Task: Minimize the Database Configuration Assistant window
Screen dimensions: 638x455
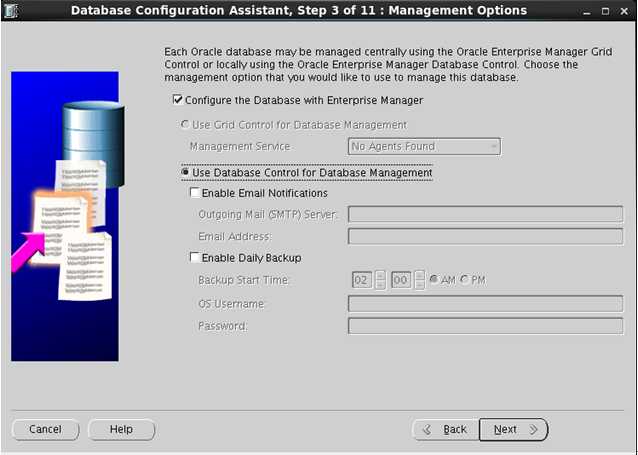Action: coord(587,11)
